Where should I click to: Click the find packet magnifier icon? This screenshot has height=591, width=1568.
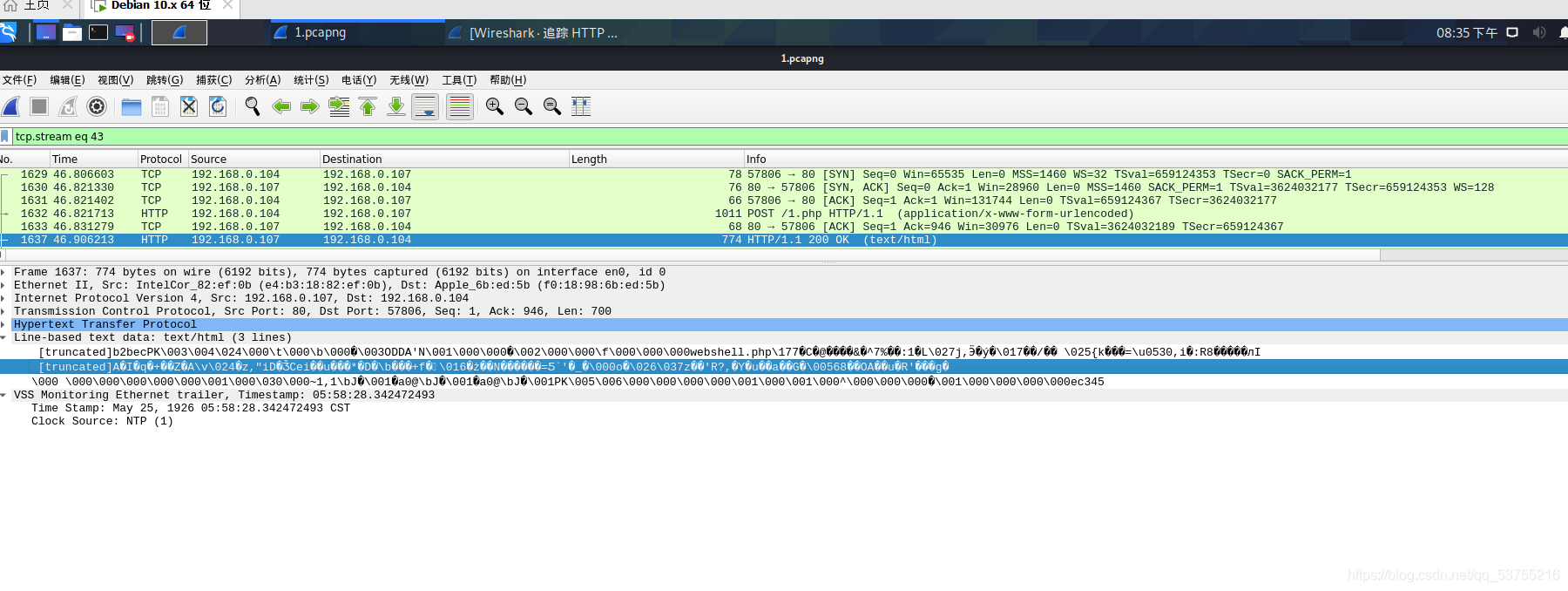click(253, 106)
